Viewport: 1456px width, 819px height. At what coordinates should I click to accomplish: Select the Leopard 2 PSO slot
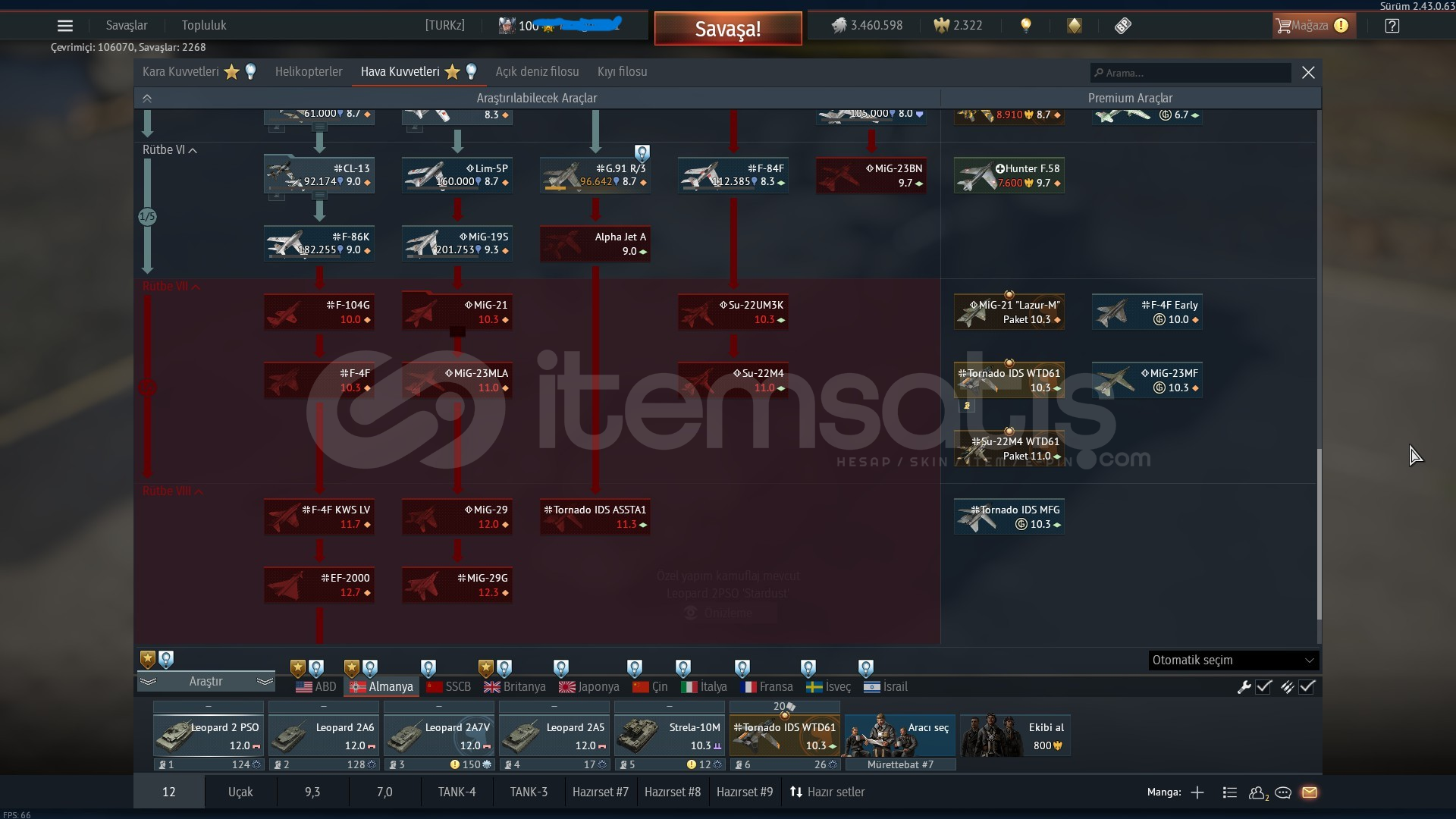(209, 736)
